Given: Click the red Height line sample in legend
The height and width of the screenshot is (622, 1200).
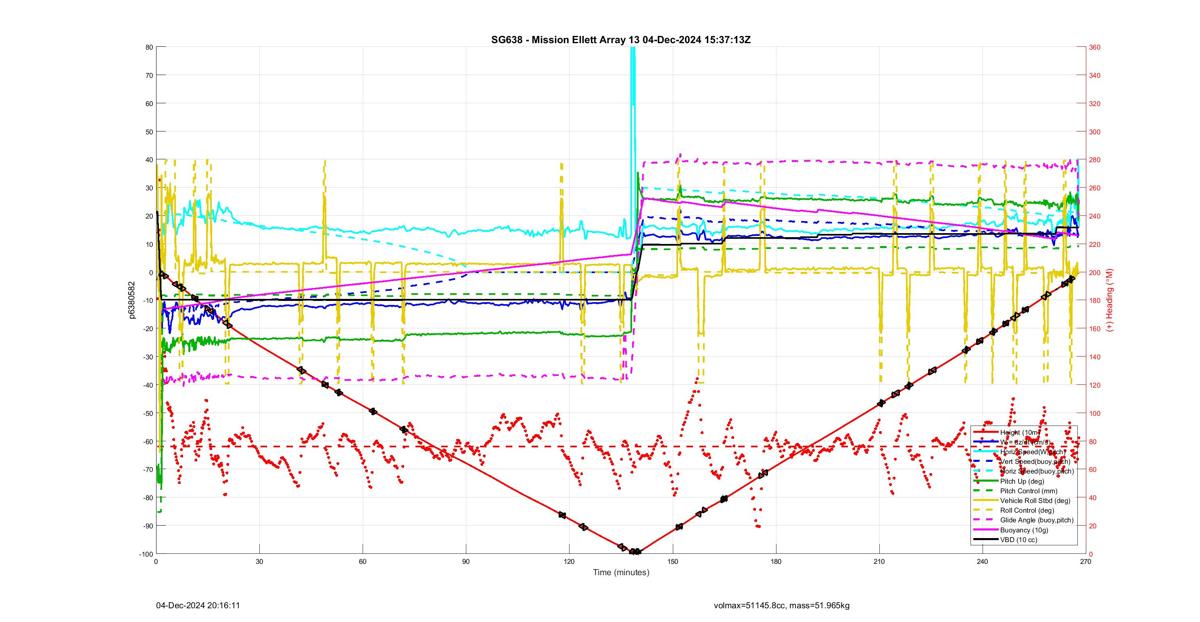Looking at the screenshot, I should pyautogui.click(x=985, y=432).
